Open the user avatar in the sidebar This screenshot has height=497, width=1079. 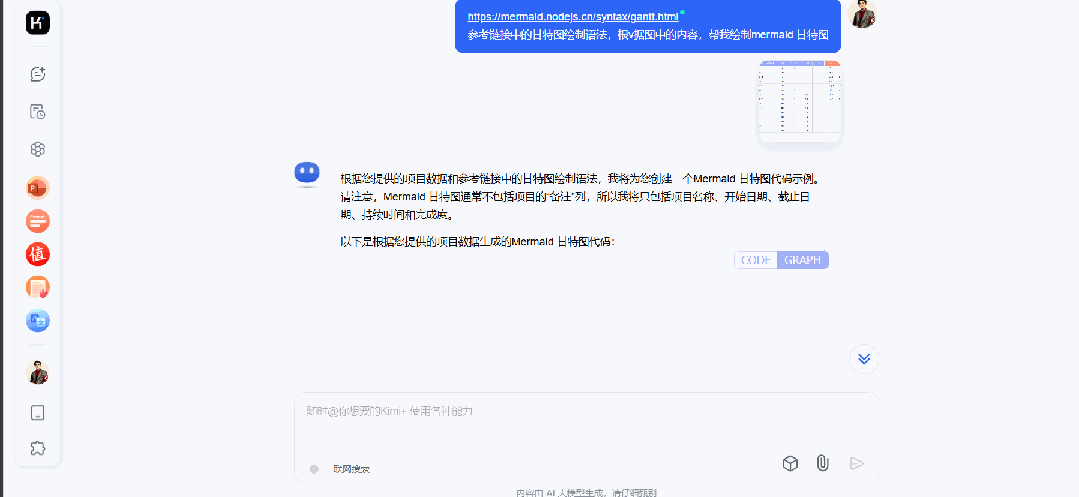coord(38,372)
